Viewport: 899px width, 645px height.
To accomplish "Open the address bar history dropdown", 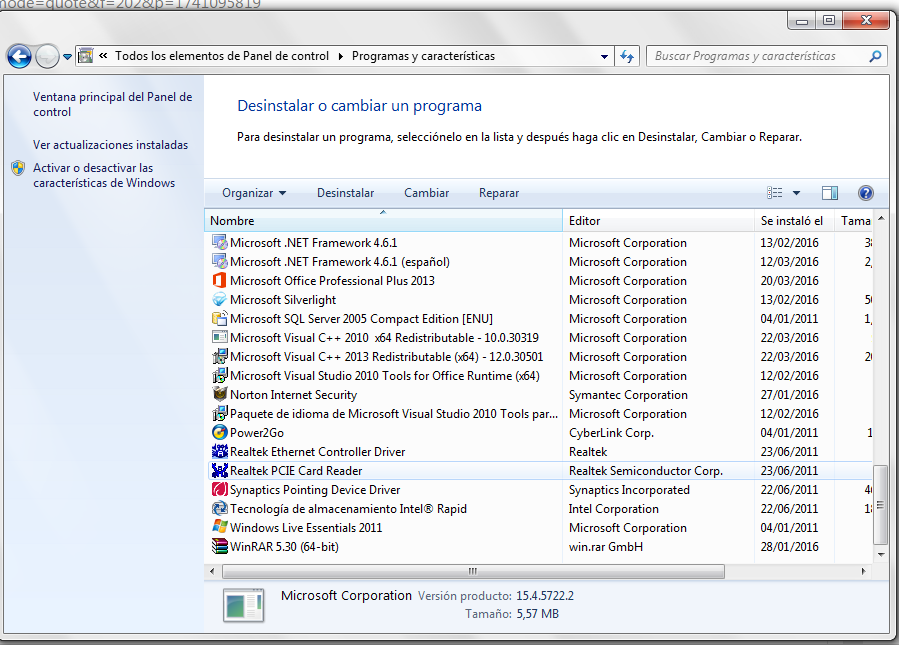I will [x=605, y=56].
